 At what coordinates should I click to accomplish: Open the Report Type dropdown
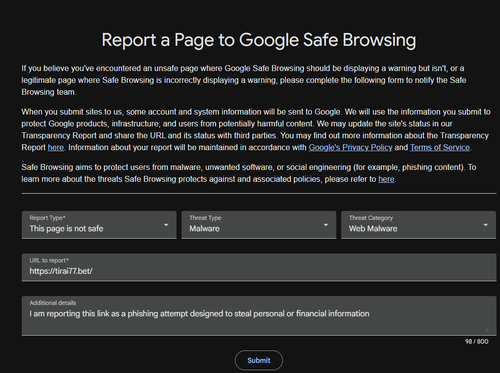coord(99,225)
